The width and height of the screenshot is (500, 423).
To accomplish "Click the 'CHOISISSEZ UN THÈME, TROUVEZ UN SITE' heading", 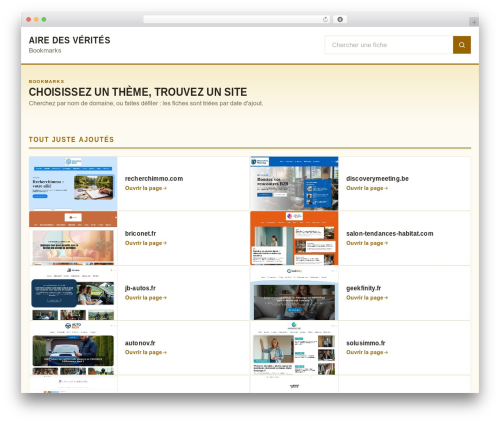I will [x=138, y=92].
